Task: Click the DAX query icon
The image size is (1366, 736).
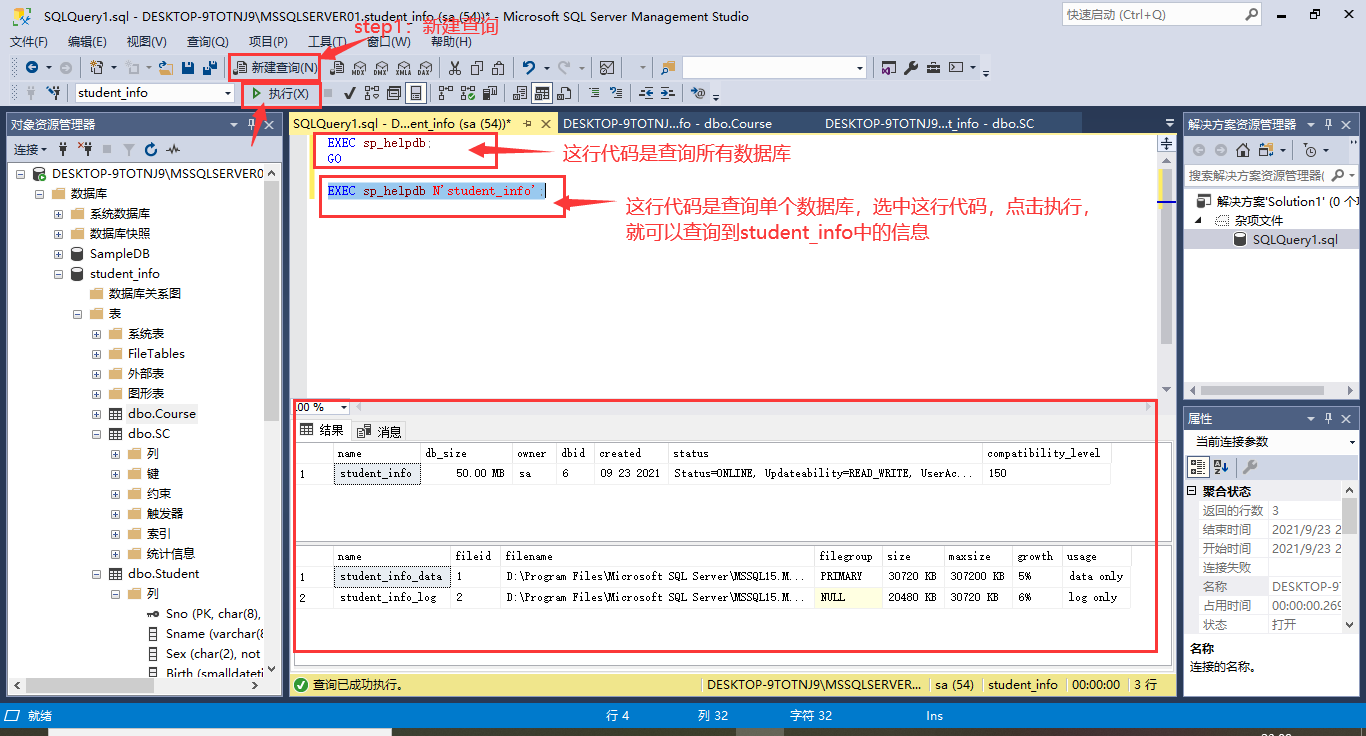Action: (424, 68)
